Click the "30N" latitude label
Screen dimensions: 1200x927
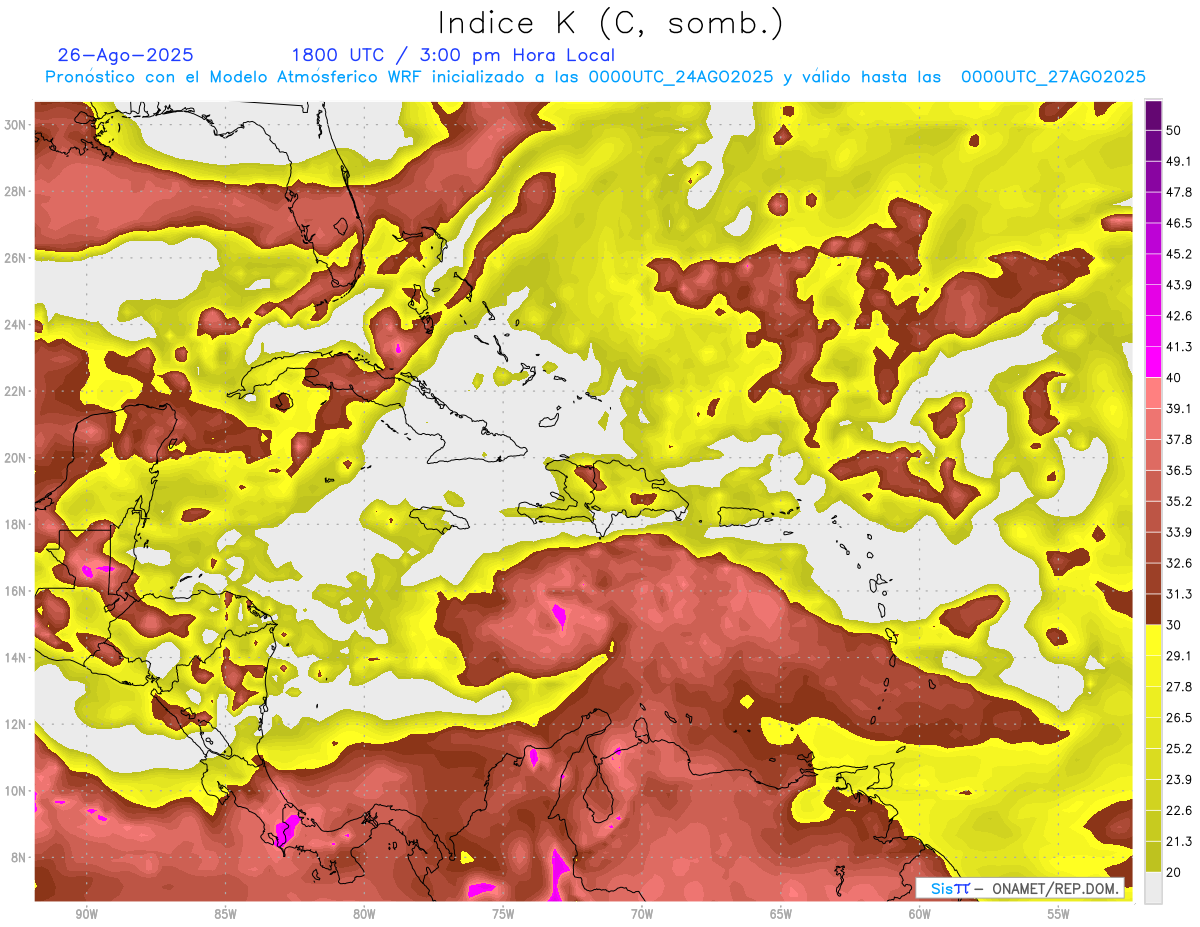click(15, 125)
